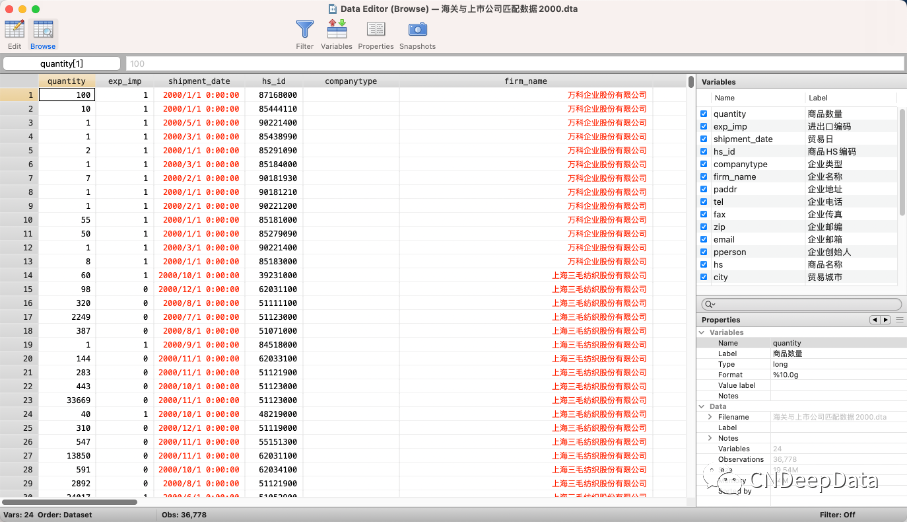Click Filter: Off in status bar
908x522 pixels.
[x=837, y=514]
